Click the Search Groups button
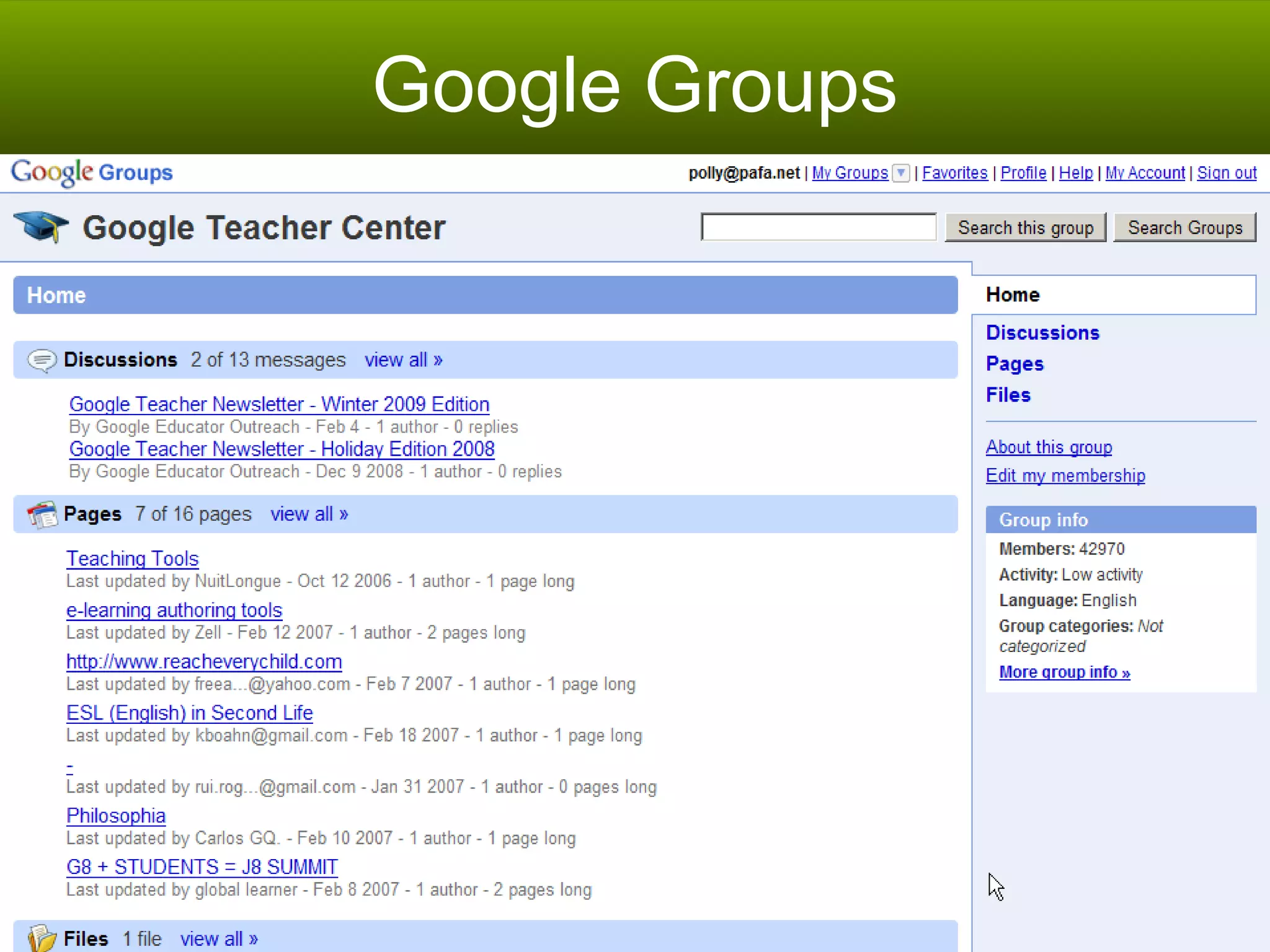This screenshot has width=1270, height=952. point(1185,227)
